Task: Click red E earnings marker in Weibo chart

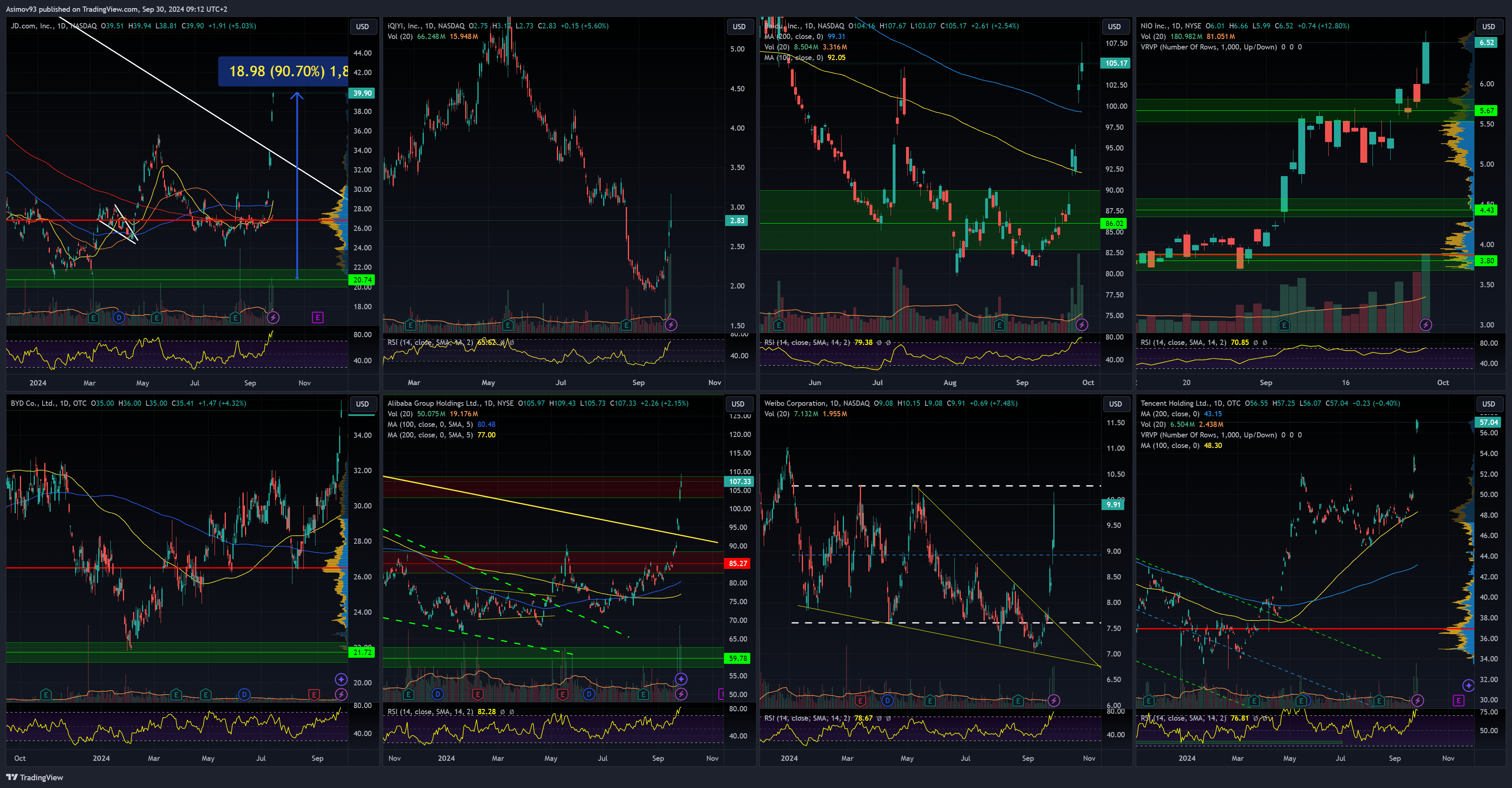Action: click(x=861, y=700)
